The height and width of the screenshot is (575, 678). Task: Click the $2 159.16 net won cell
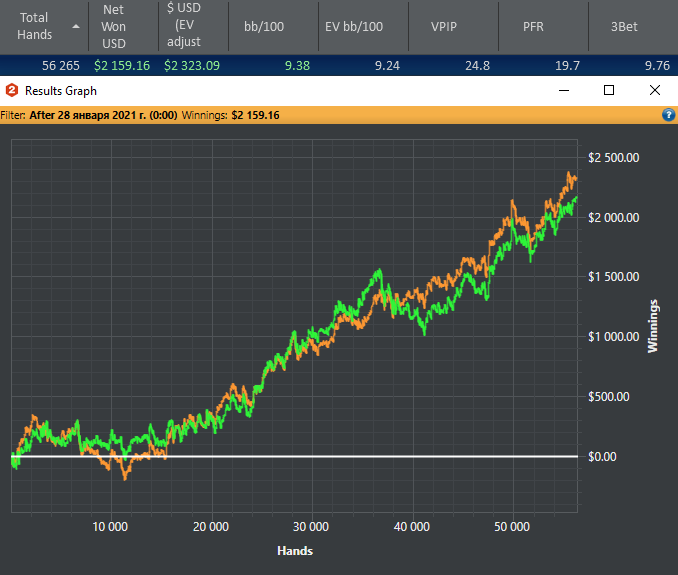click(122, 65)
